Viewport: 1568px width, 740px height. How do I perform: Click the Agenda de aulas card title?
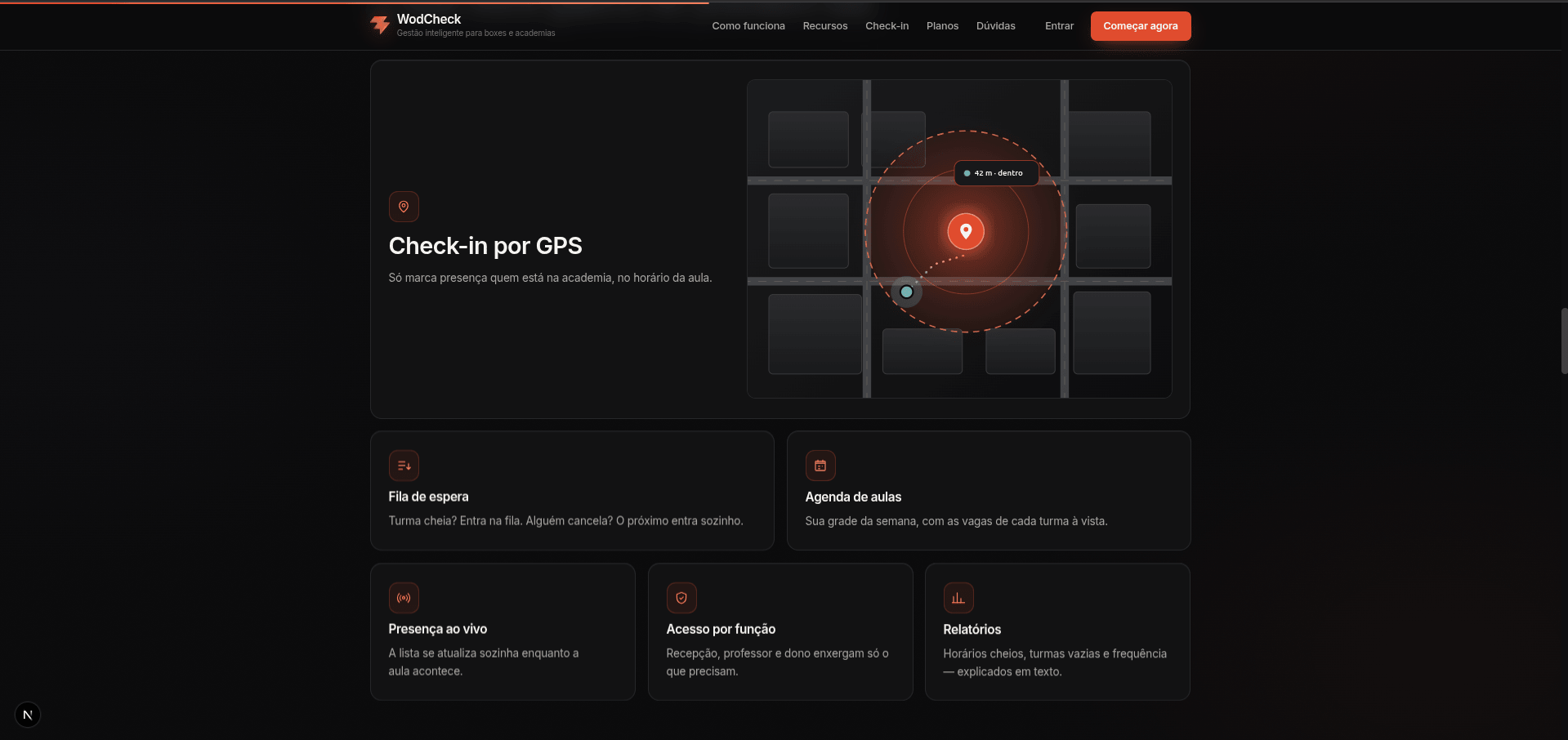click(x=853, y=497)
